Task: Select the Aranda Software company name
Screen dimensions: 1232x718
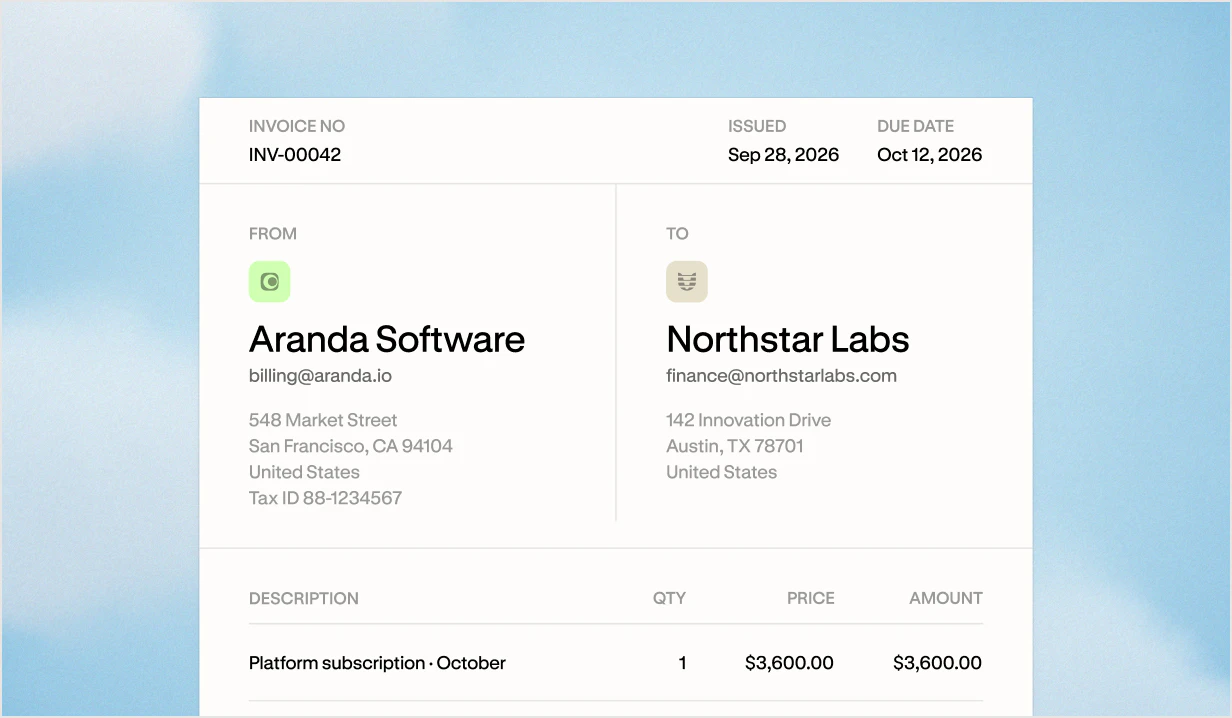Action: coord(387,339)
